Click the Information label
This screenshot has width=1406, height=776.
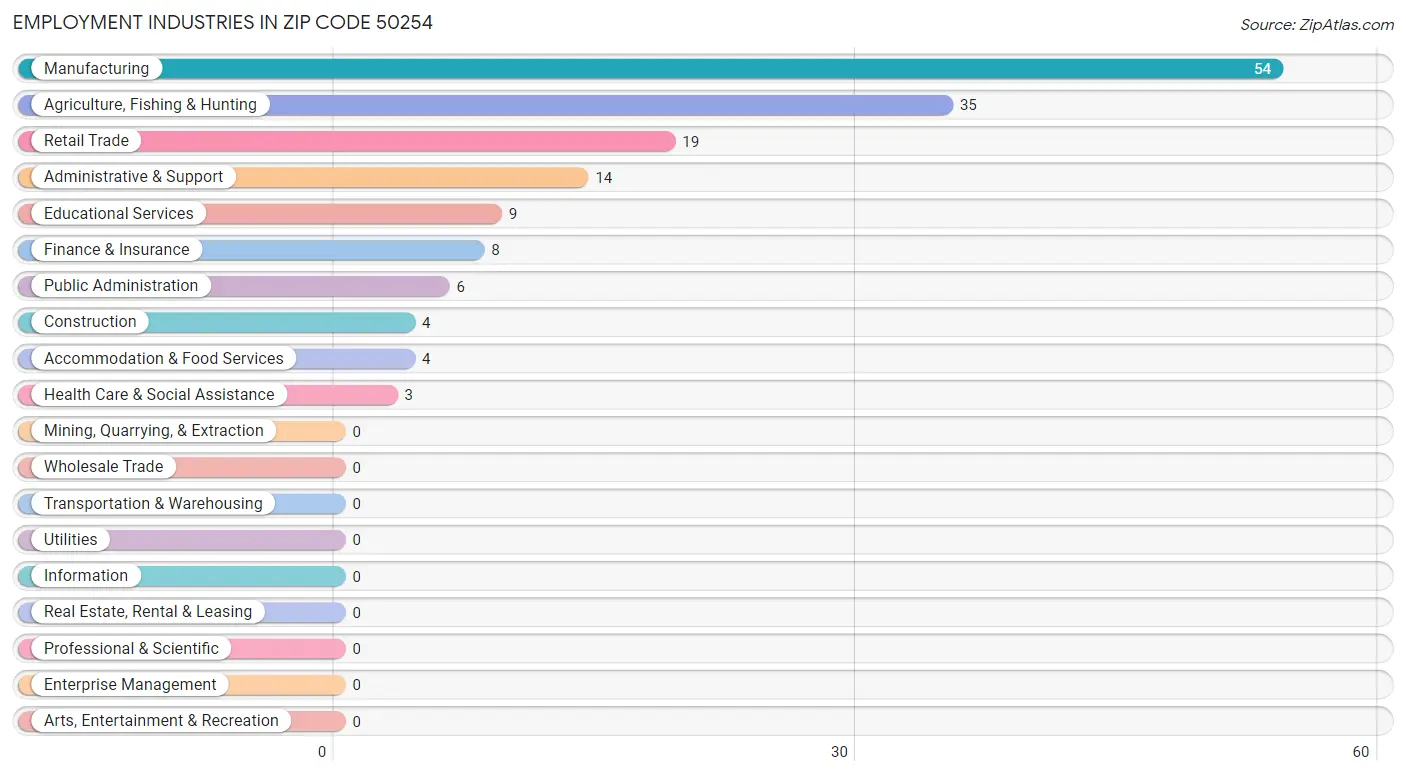pos(86,575)
